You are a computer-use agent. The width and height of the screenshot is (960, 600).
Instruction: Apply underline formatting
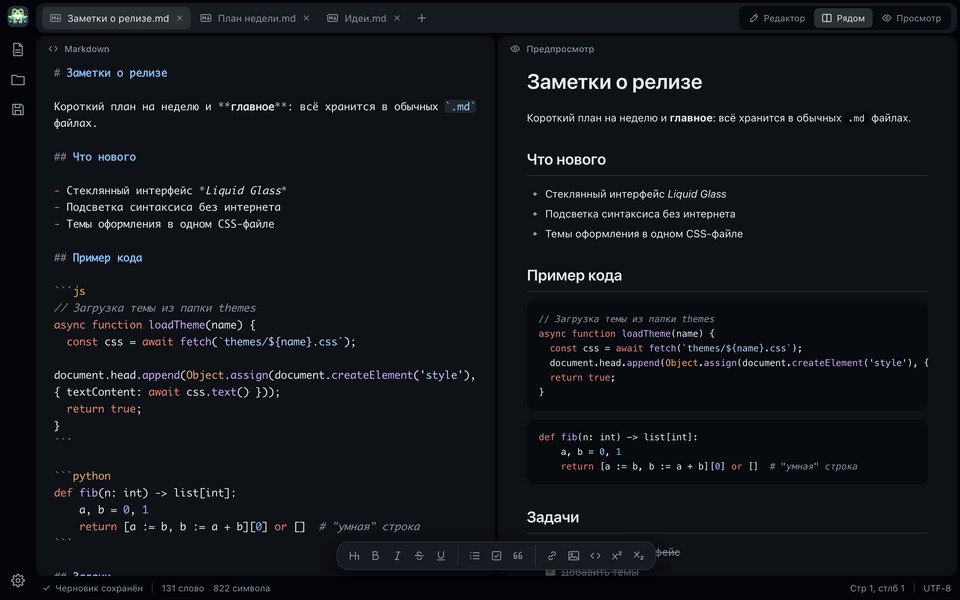coord(441,556)
